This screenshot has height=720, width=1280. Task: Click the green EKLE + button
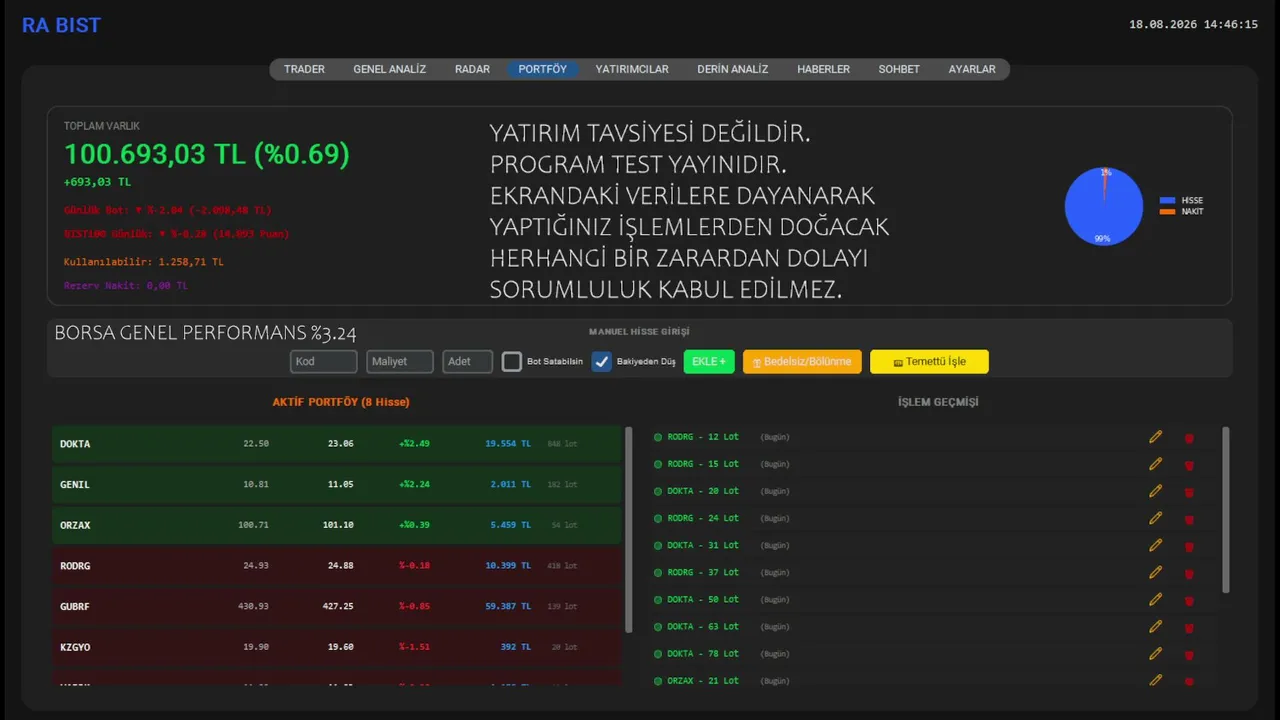tap(709, 362)
